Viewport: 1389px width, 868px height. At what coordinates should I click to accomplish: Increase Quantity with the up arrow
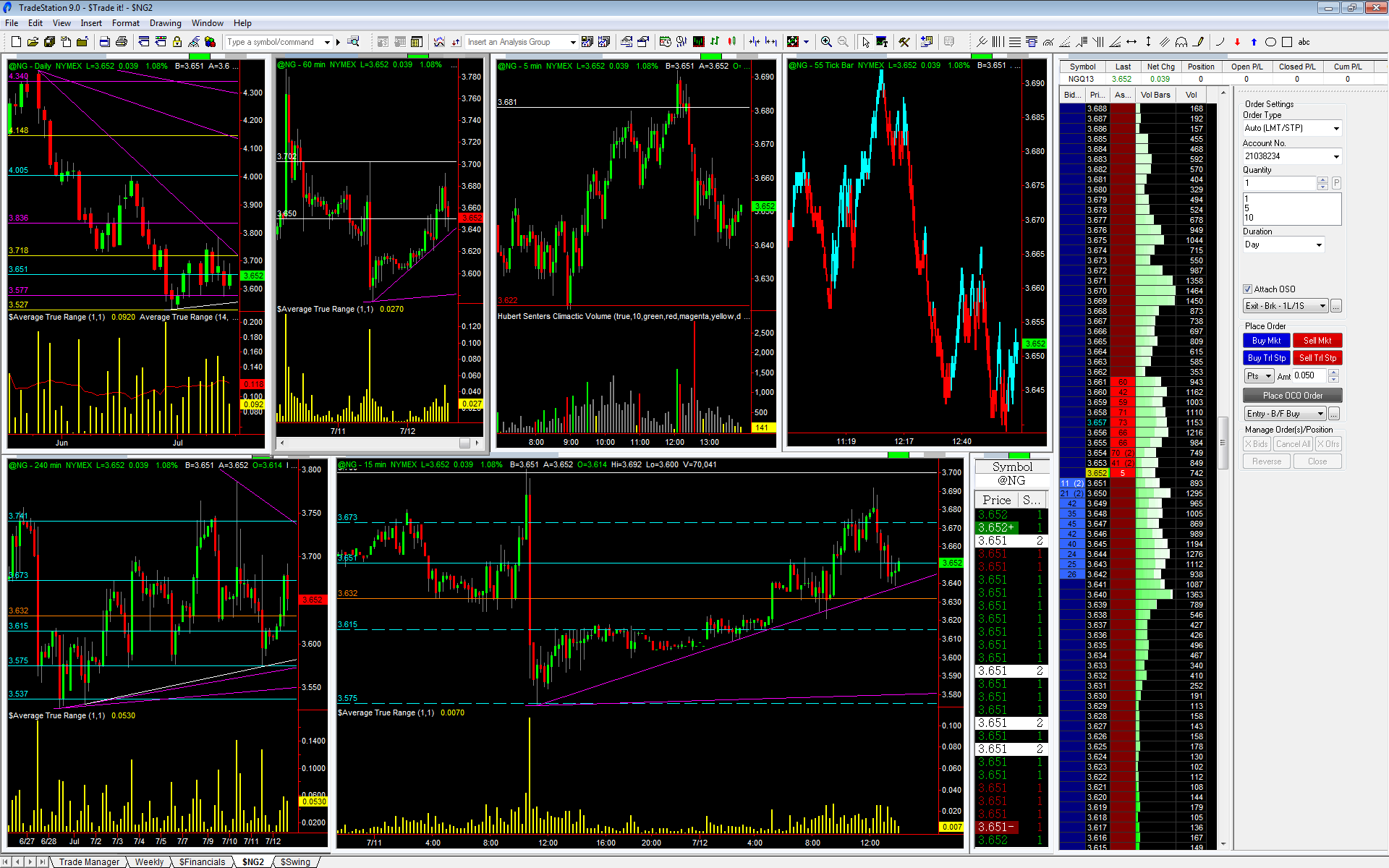pos(1322,180)
